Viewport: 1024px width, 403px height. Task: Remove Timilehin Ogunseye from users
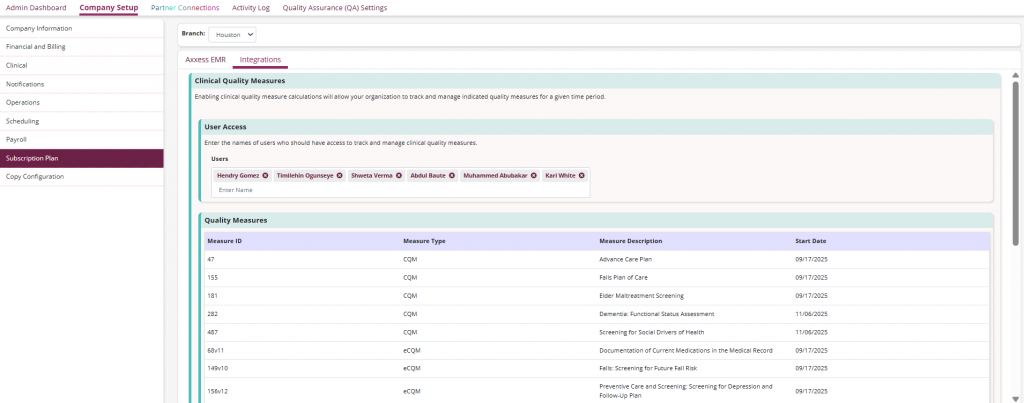click(339, 175)
